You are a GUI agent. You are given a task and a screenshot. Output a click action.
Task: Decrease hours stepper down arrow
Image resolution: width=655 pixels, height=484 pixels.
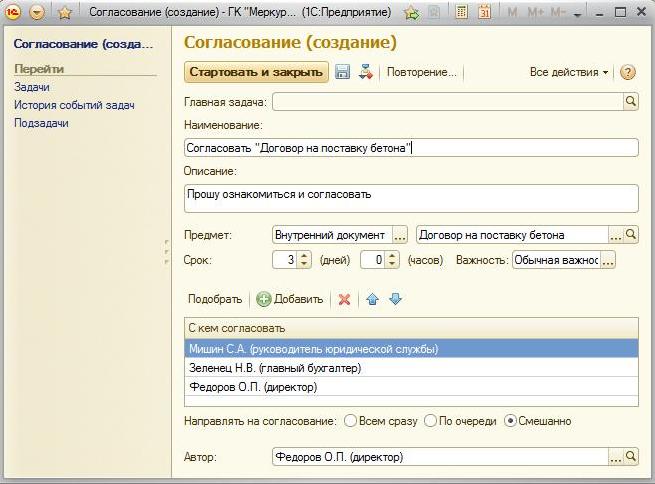click(392, 264)
